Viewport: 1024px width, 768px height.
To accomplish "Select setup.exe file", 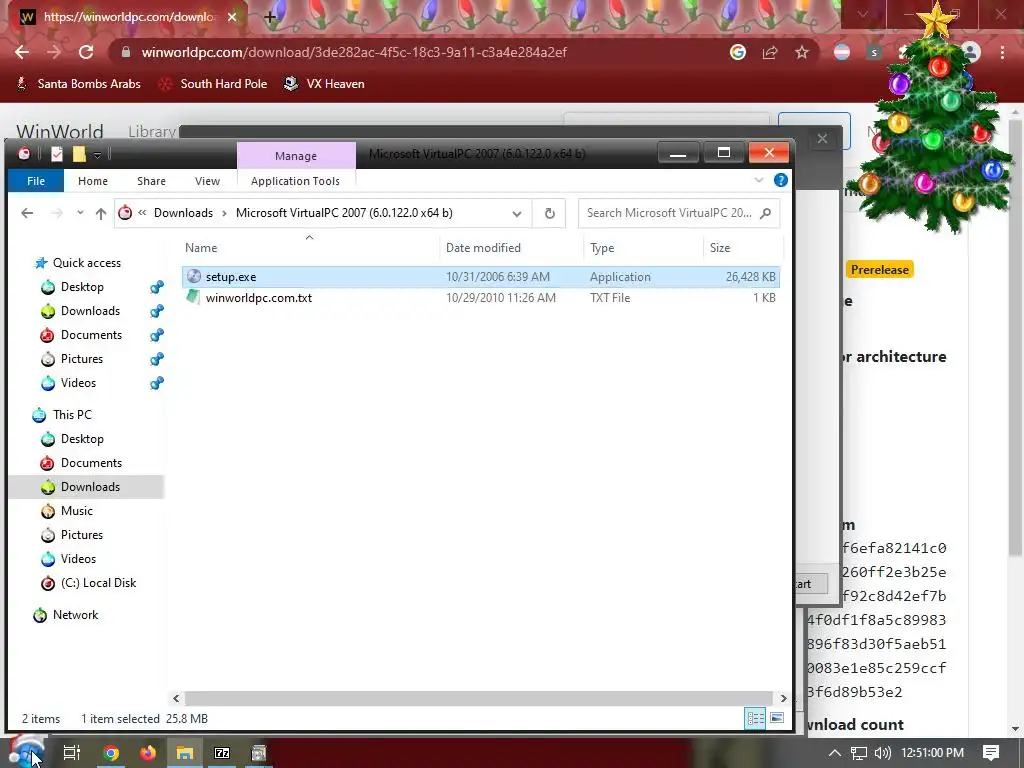I will 480,277.
